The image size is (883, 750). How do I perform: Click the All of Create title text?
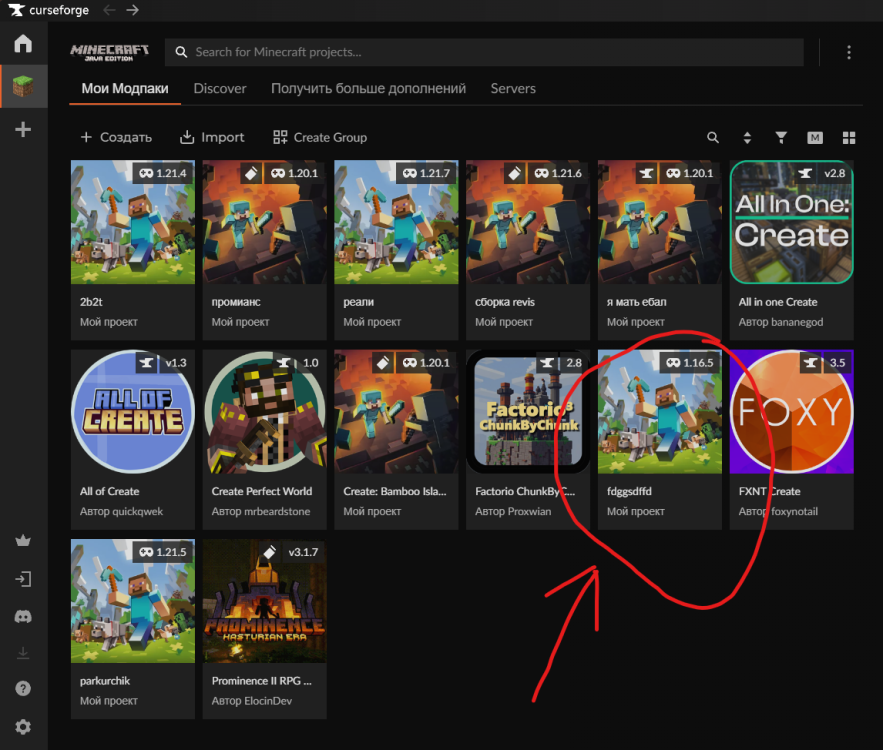point(109,492)
